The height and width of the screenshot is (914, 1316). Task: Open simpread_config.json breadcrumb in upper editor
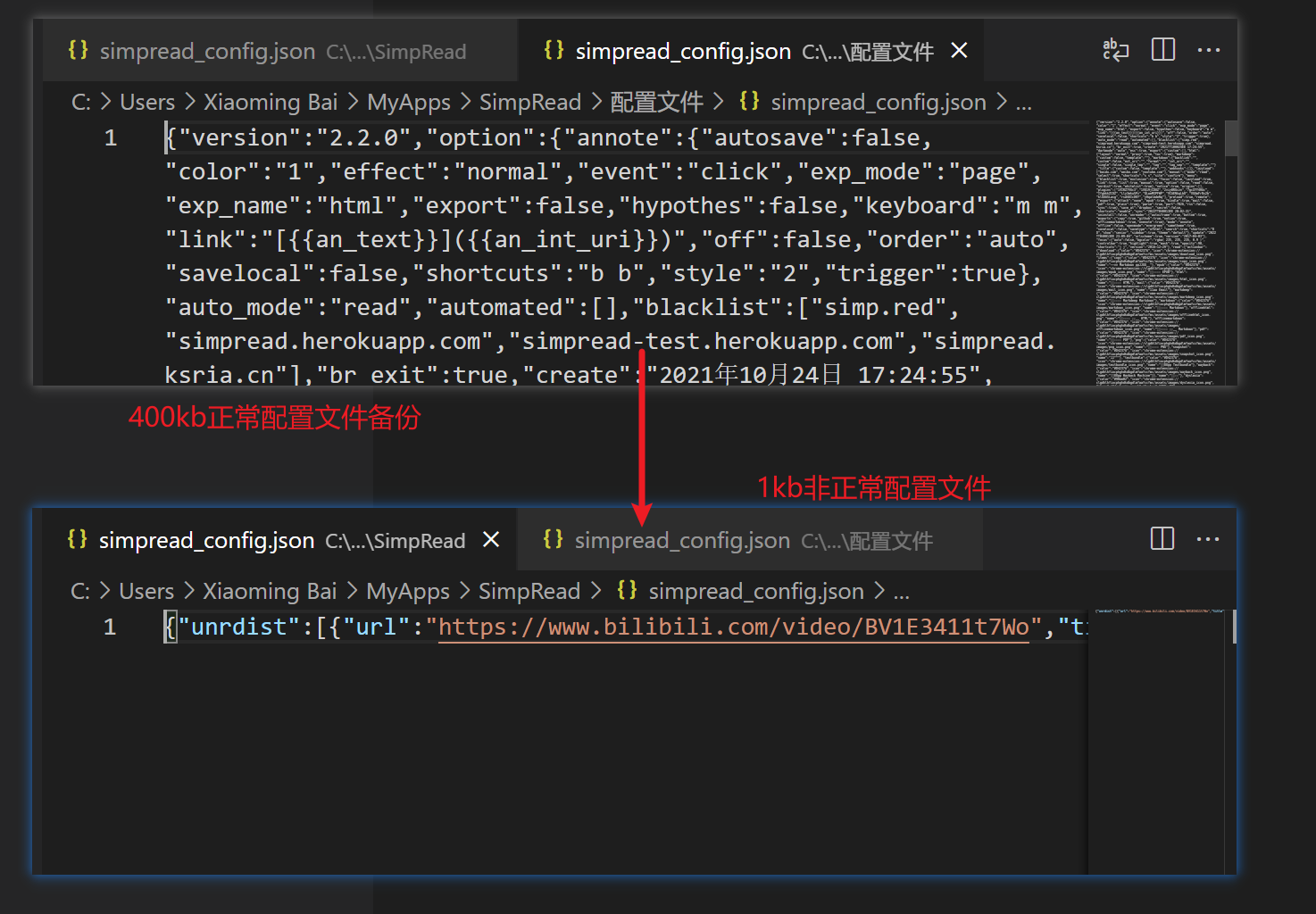coord(879,102)
